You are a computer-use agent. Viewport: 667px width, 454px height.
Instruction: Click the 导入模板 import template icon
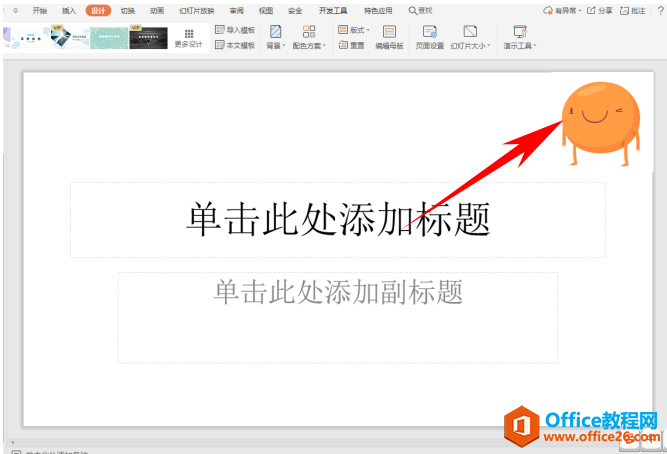click(220, 30)
